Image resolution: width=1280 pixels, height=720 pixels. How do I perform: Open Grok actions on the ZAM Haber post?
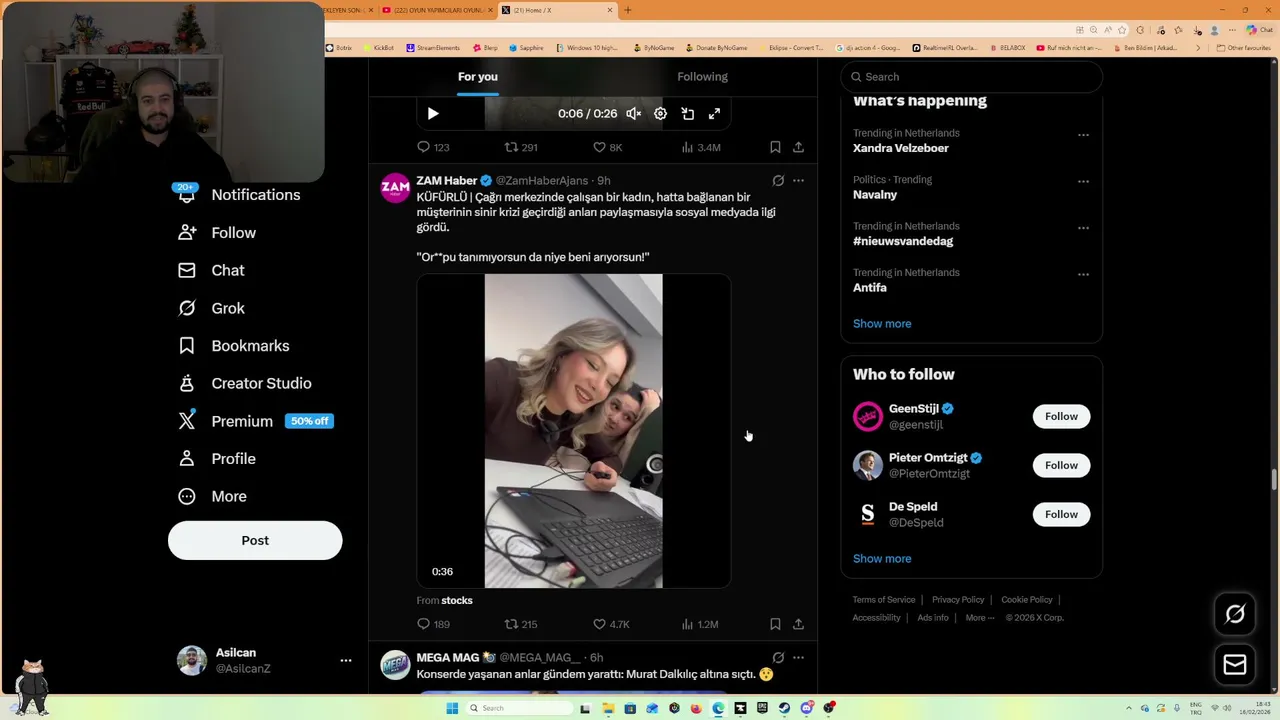778,181
